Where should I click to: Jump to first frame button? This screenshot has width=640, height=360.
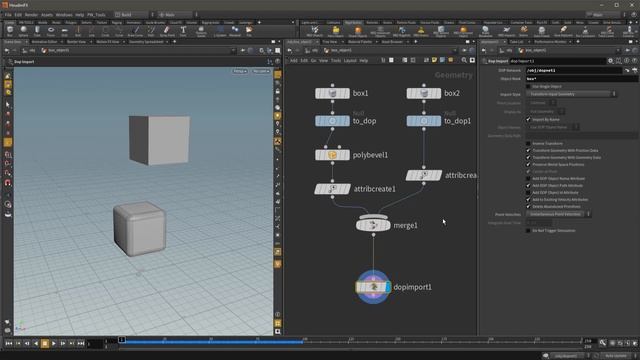(9, 344)
